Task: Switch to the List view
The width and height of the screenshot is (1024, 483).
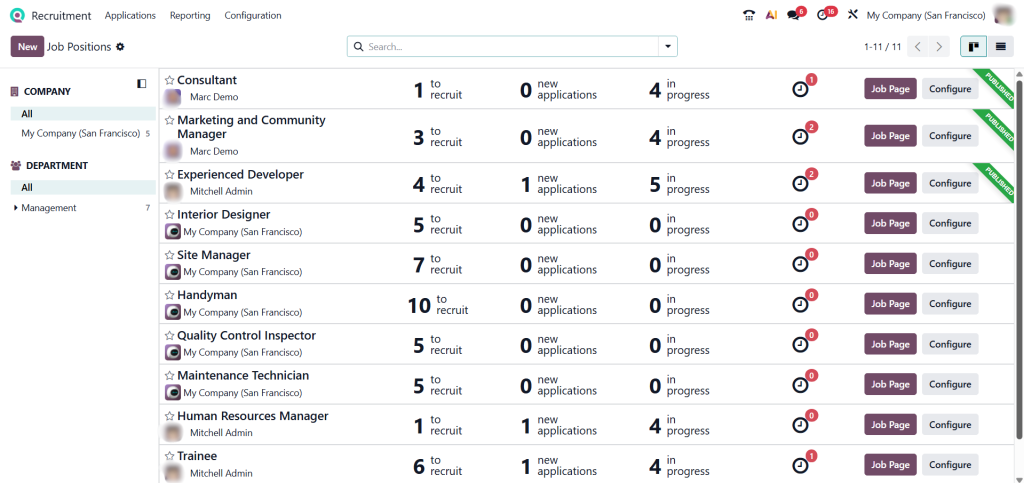Action: click(1000, 46)
